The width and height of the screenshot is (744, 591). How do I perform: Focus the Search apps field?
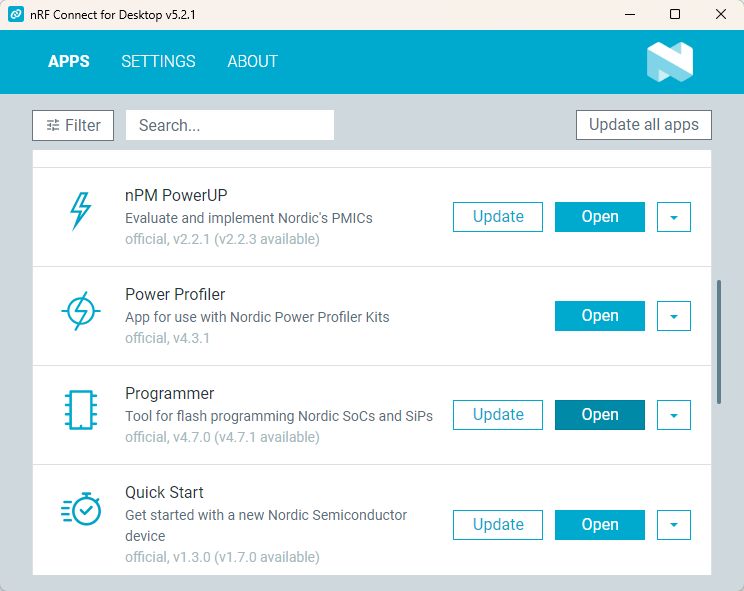[x=230, y=125]
